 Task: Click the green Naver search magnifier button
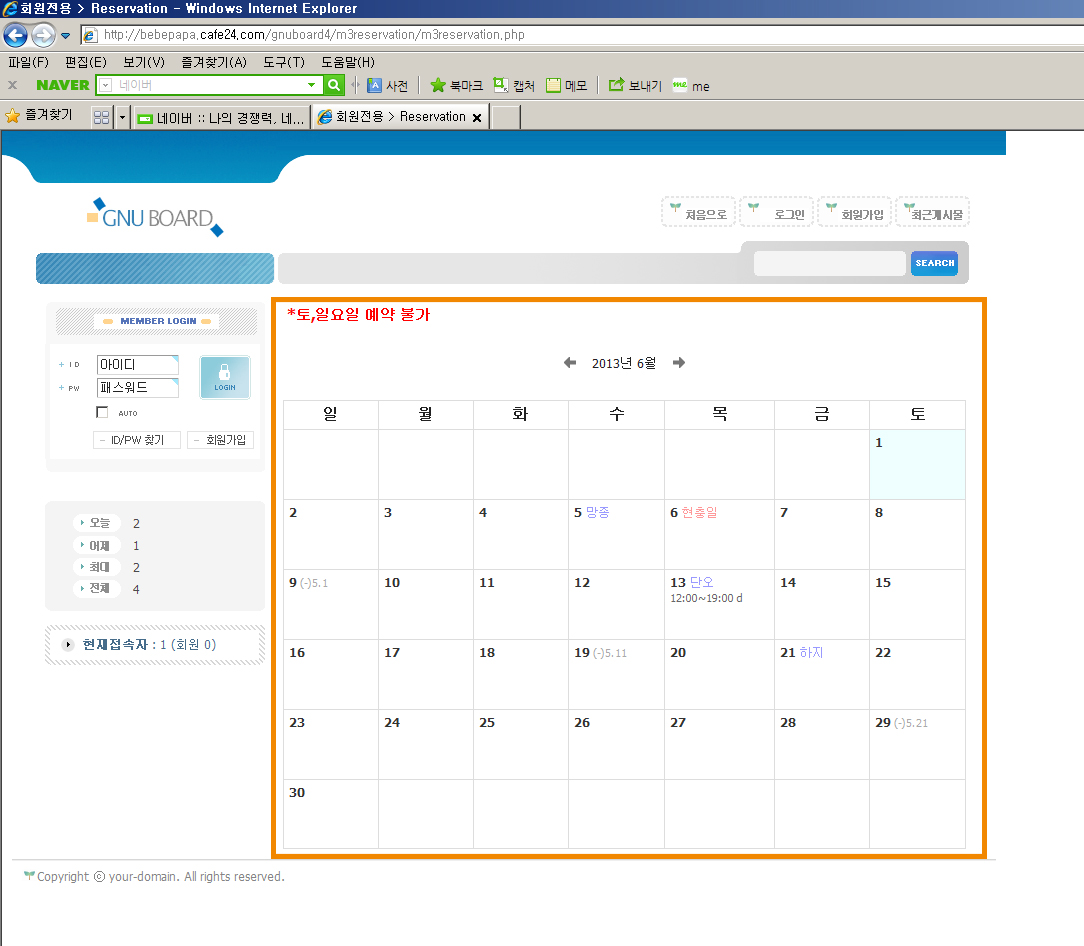click(334, 85)
